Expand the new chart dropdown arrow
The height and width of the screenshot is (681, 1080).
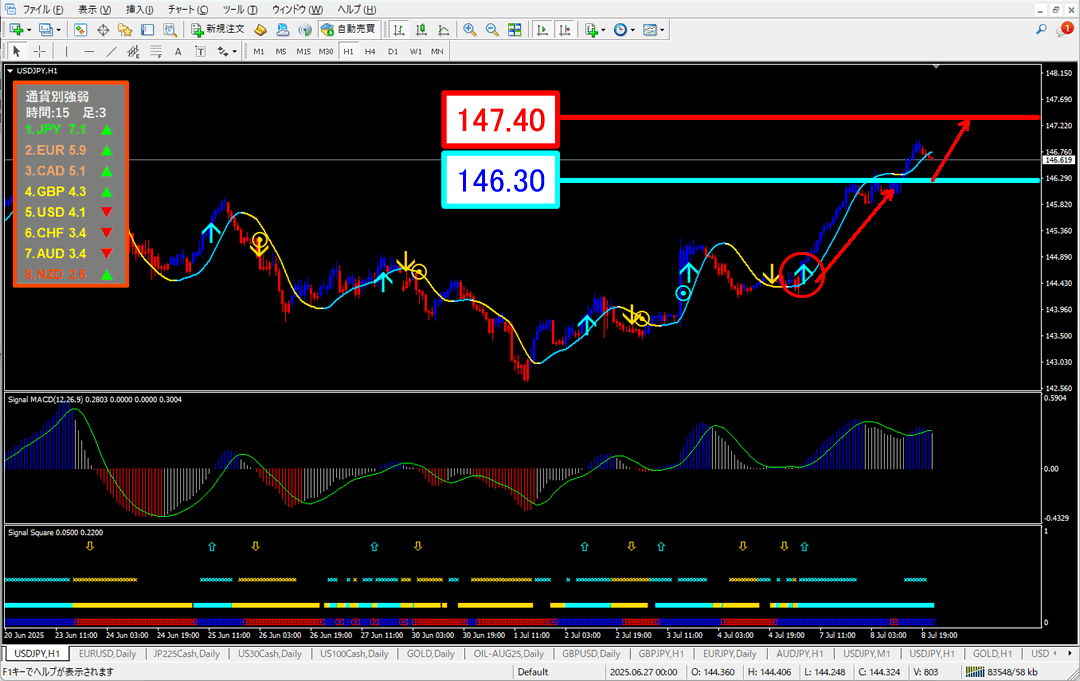pyautogui.click(x=29, y=30)
